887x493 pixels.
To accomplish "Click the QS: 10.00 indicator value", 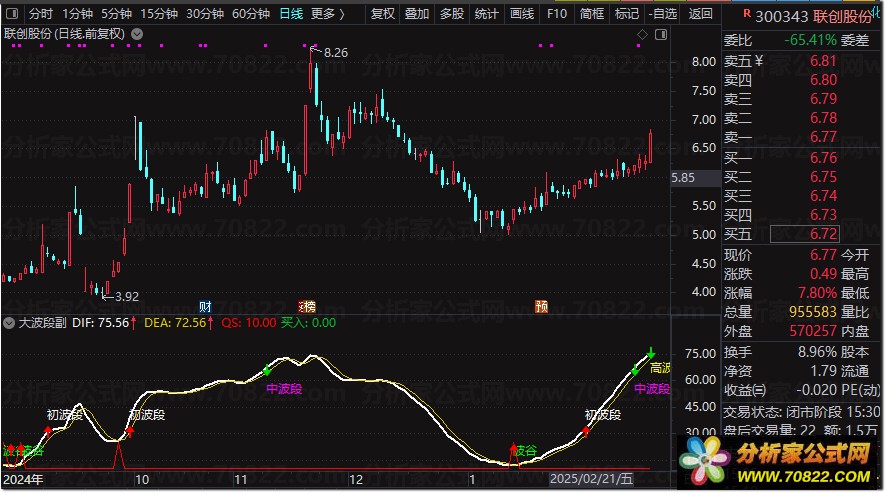I will coord(249,323).
